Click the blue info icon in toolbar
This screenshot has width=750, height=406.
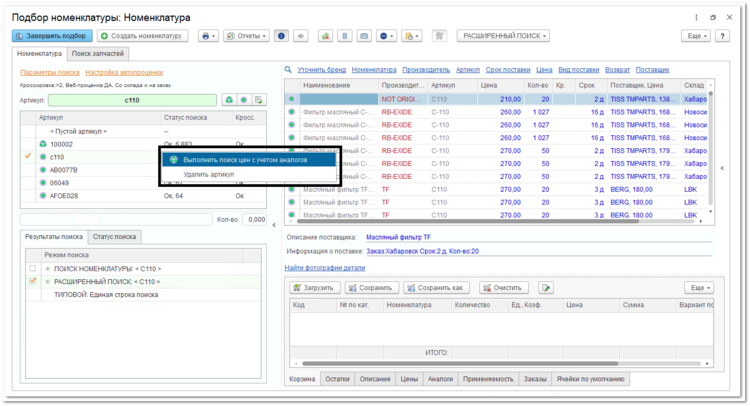[281, 36]
